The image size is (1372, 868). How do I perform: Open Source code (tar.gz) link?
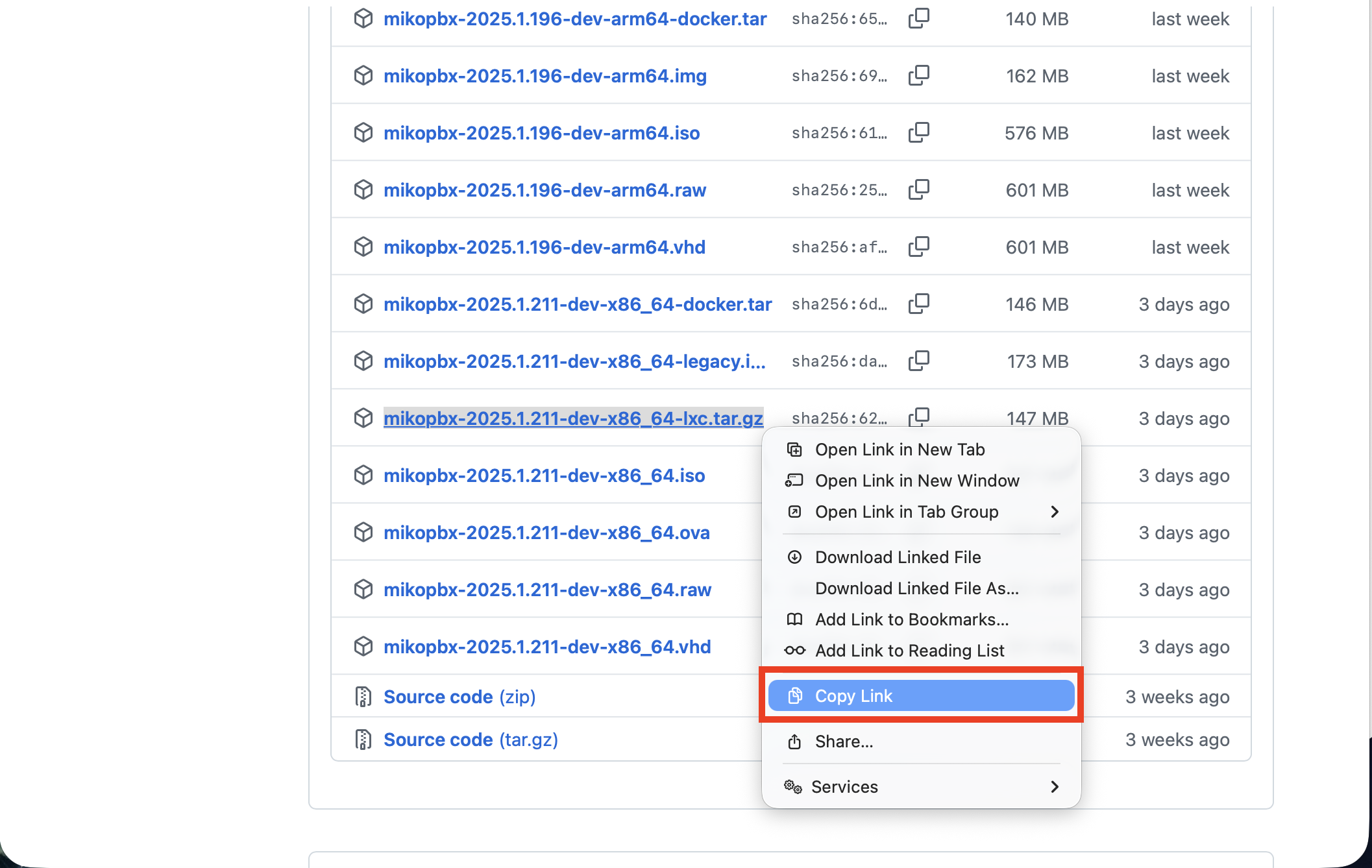coord(470,740)
